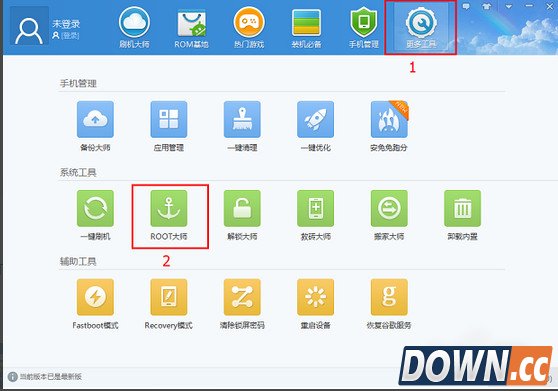Launch 一键清理 cleanup broom icon
Image resolution: width=558 pixels, height=391 pixels.
pos(242,119)
